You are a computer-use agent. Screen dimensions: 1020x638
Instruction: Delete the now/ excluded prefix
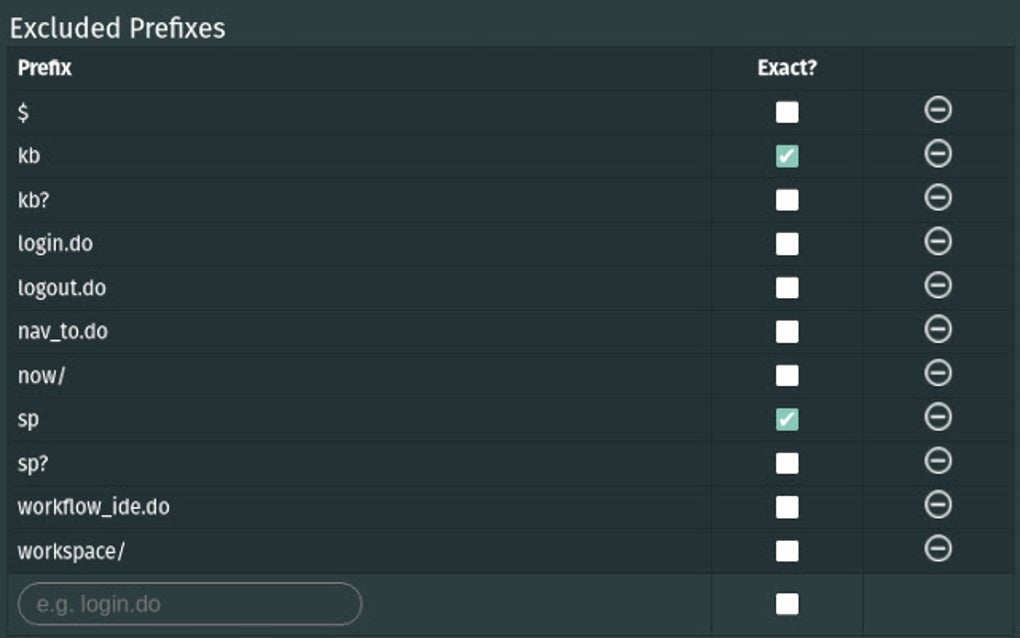coord(935,375)
